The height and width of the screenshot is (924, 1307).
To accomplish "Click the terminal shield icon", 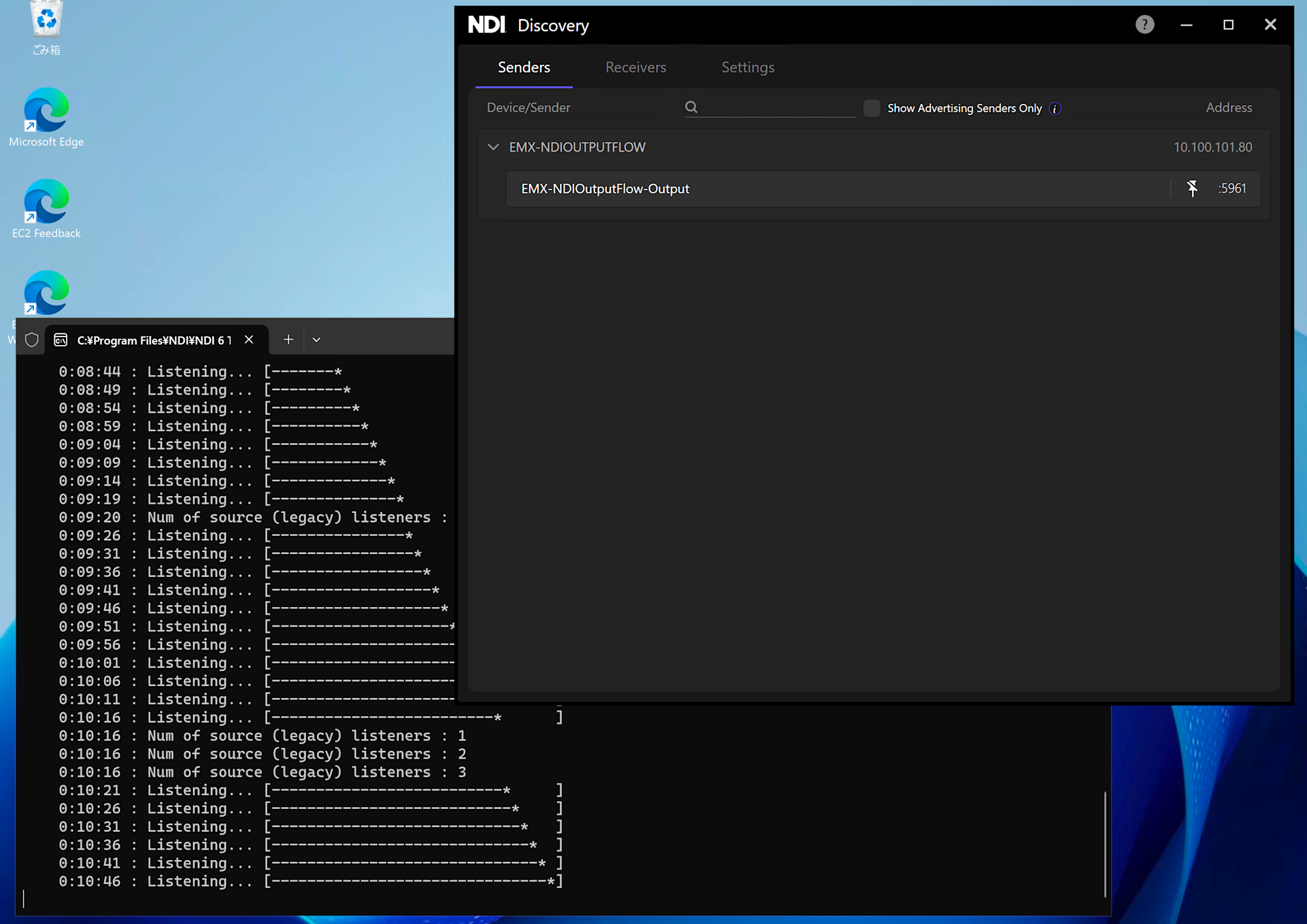I will click(x=31, y=340).
